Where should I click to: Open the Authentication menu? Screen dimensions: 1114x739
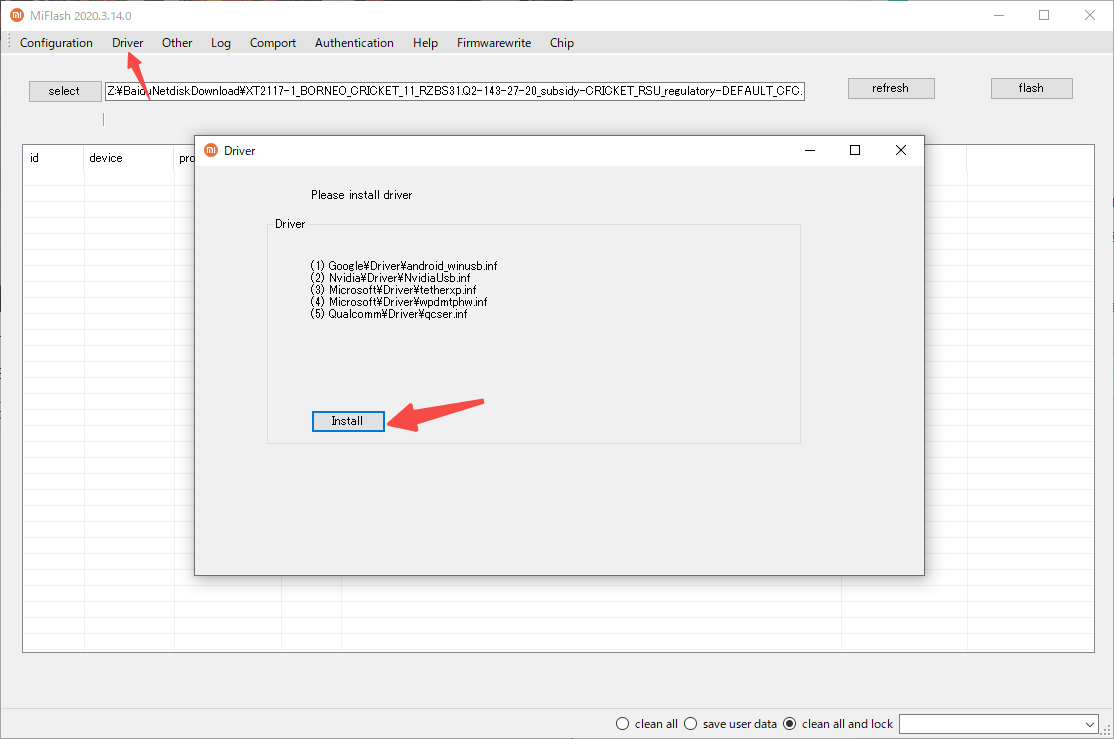tap(355, 43)
